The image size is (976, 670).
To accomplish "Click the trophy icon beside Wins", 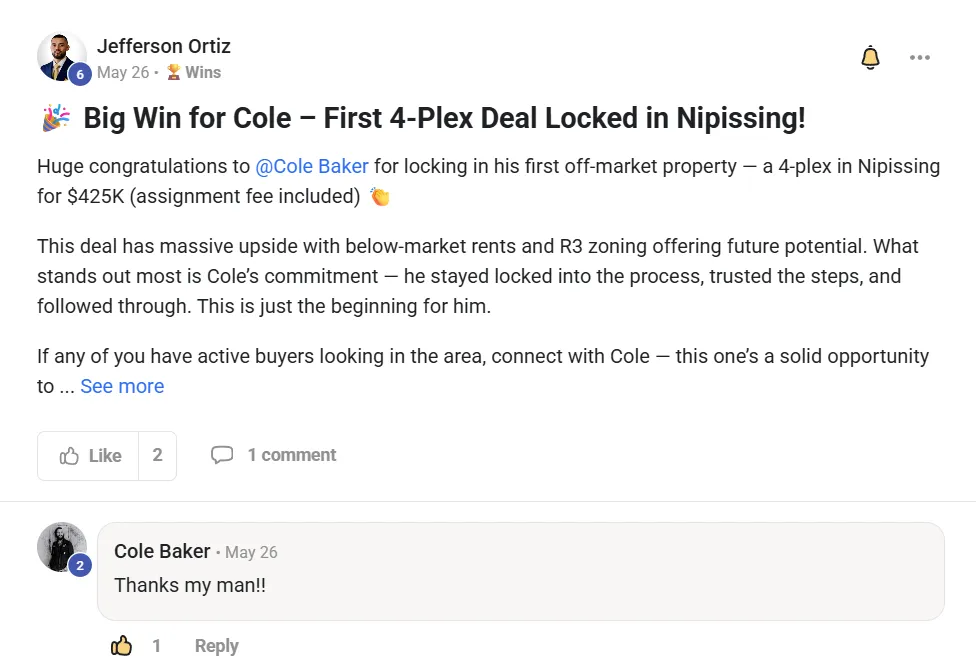I will click(x=173, y=72).
